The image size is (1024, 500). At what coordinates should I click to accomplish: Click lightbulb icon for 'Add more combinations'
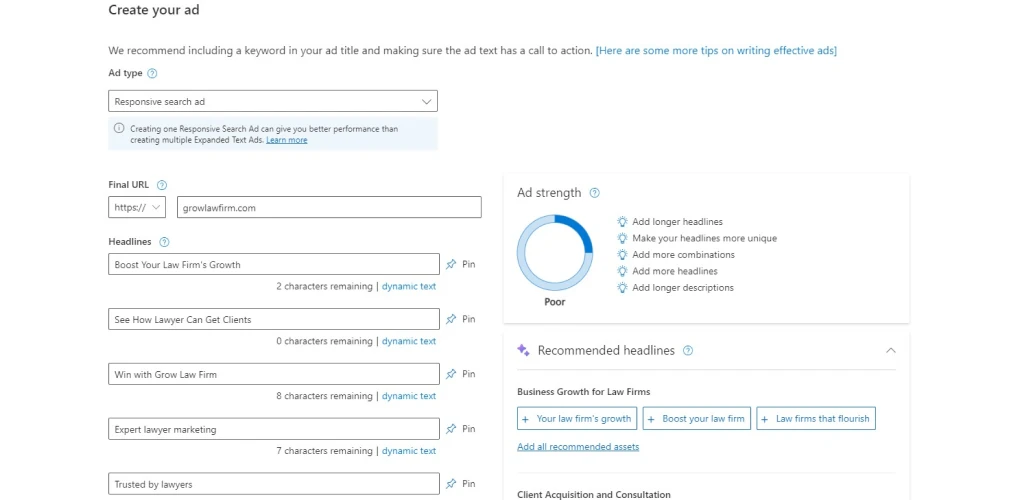[622, 255]
